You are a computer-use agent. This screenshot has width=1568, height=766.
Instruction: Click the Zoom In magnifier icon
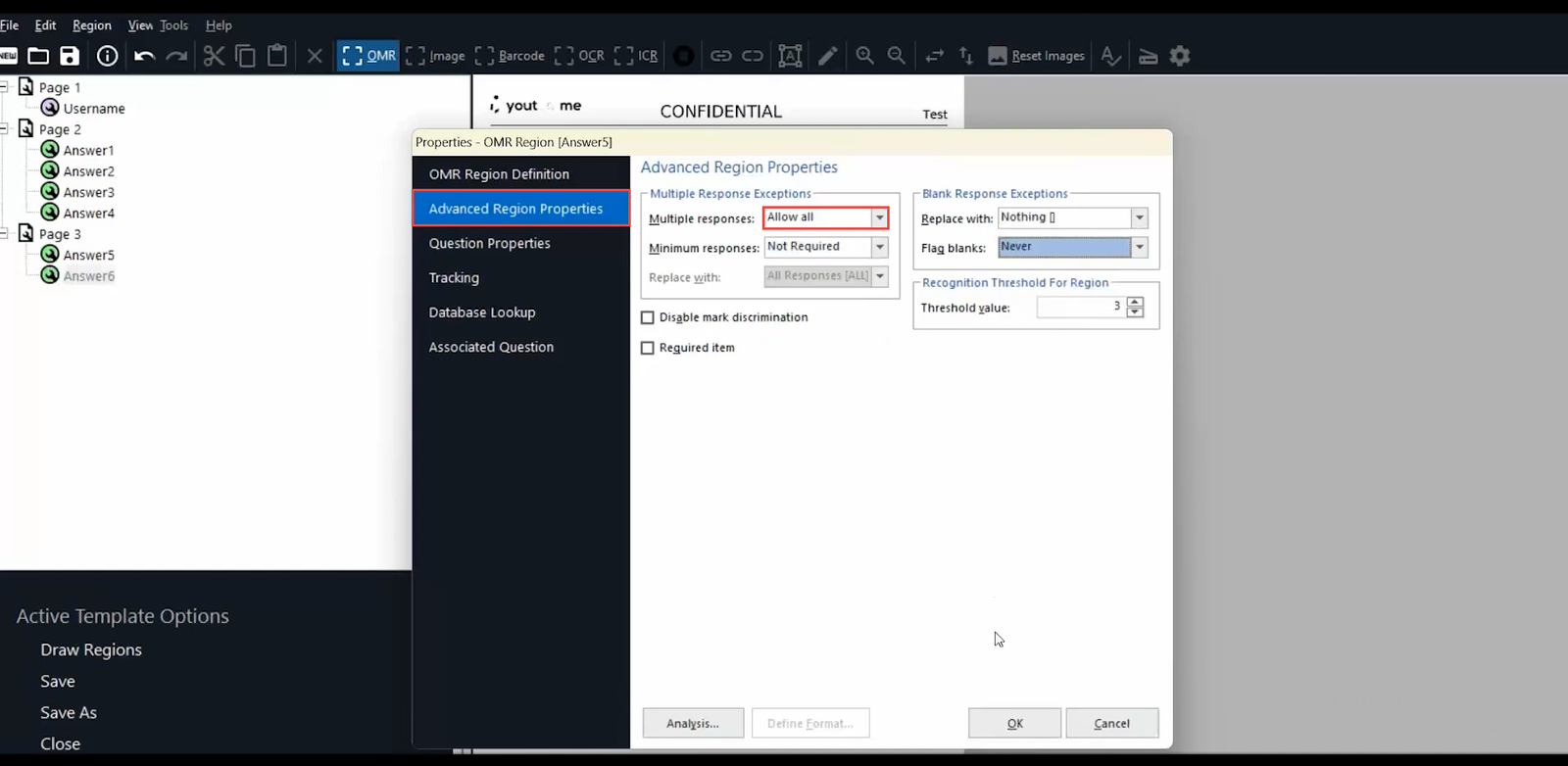[x=864, y=56]
